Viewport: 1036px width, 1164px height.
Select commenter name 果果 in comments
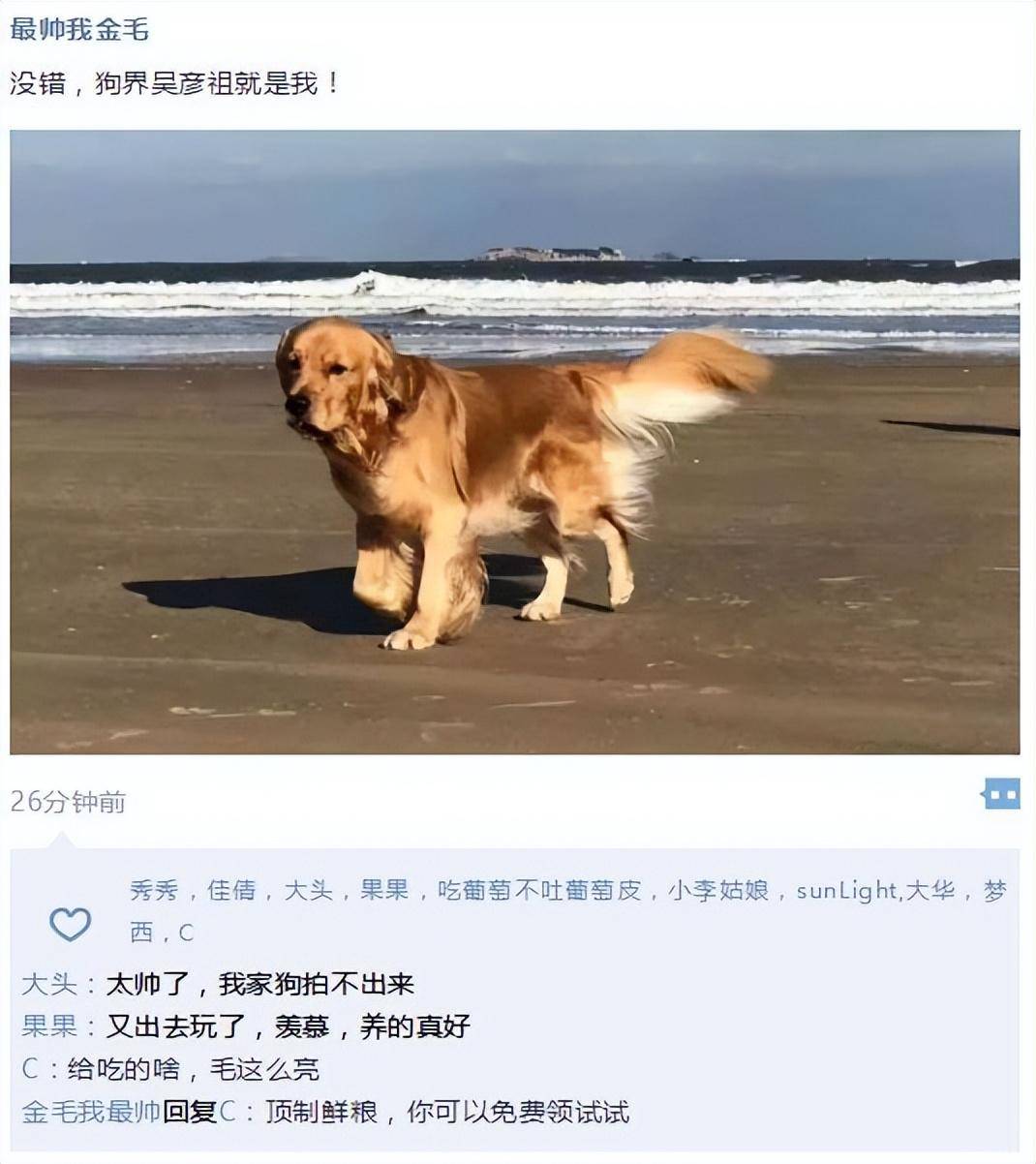[49, 1026]
